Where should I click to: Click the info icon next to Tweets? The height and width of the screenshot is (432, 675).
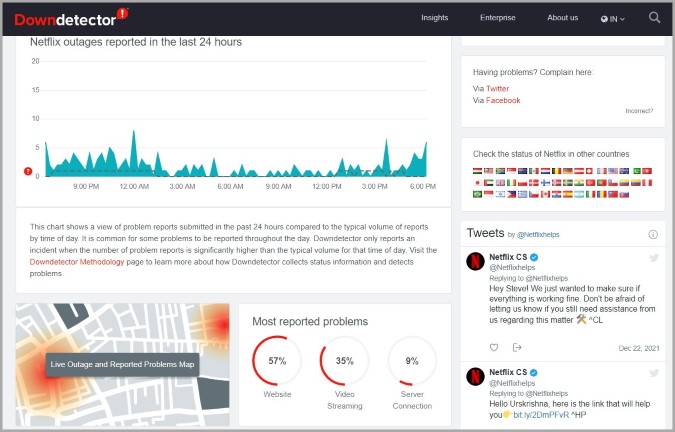[x=653, y=234]
